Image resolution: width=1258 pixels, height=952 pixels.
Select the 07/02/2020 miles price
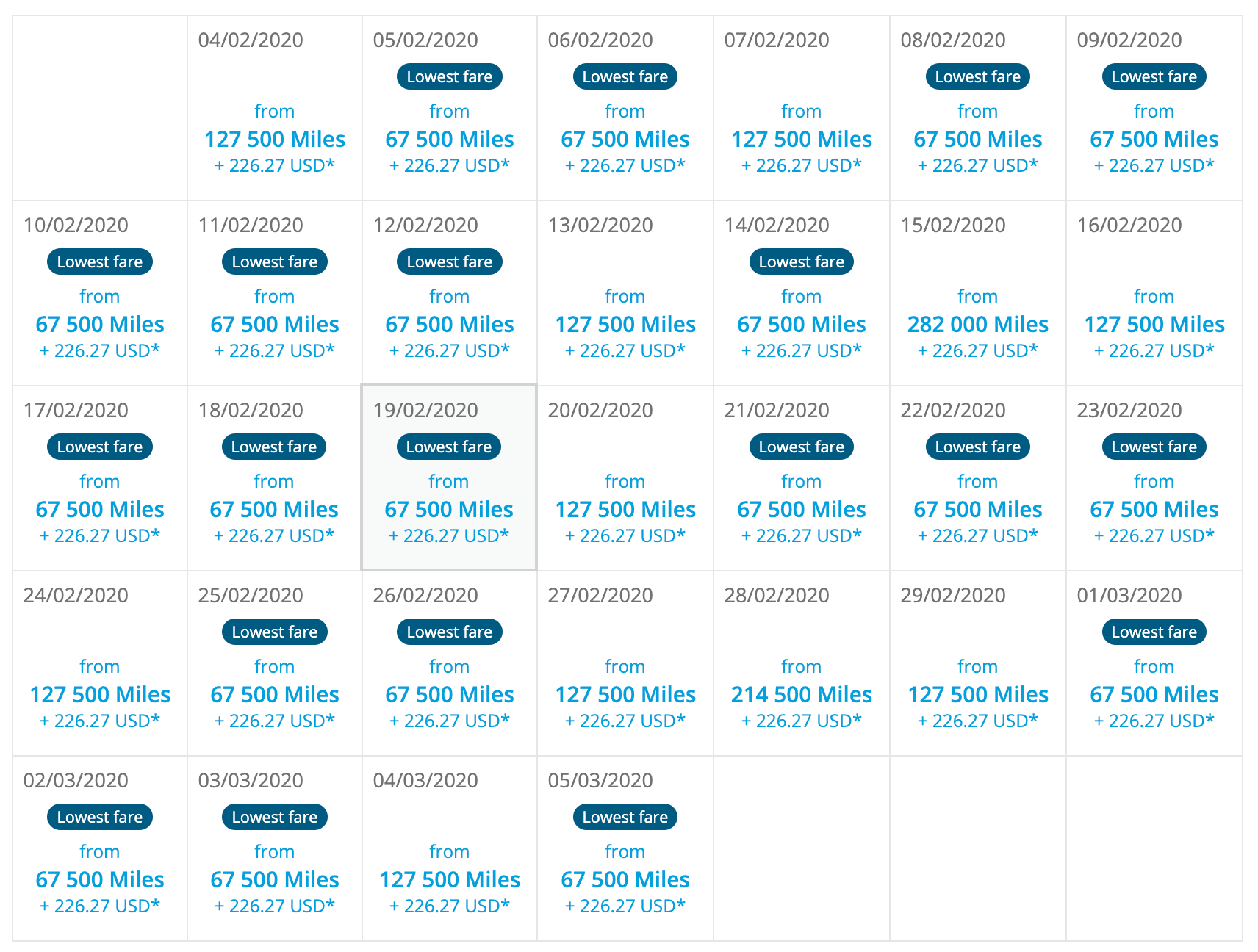(x=801, y=139)
